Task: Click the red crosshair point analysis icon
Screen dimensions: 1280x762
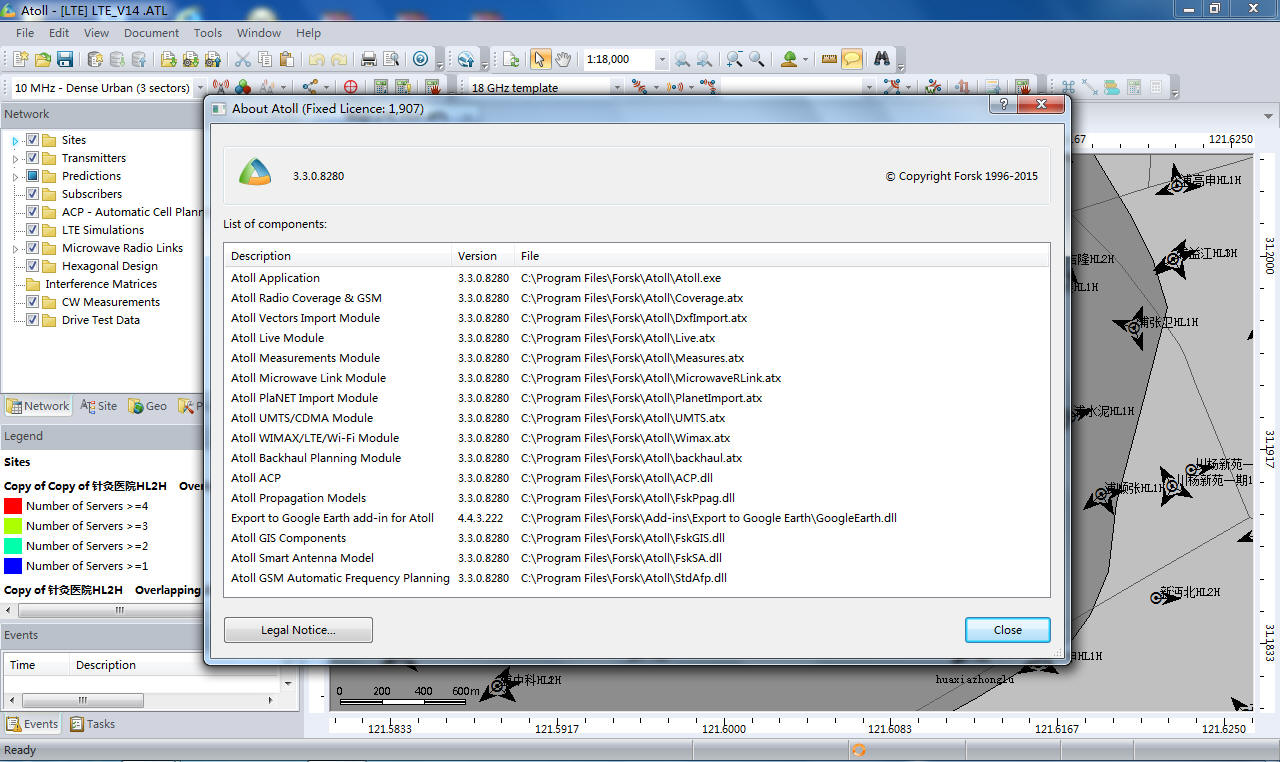Action: pos(350,88)
